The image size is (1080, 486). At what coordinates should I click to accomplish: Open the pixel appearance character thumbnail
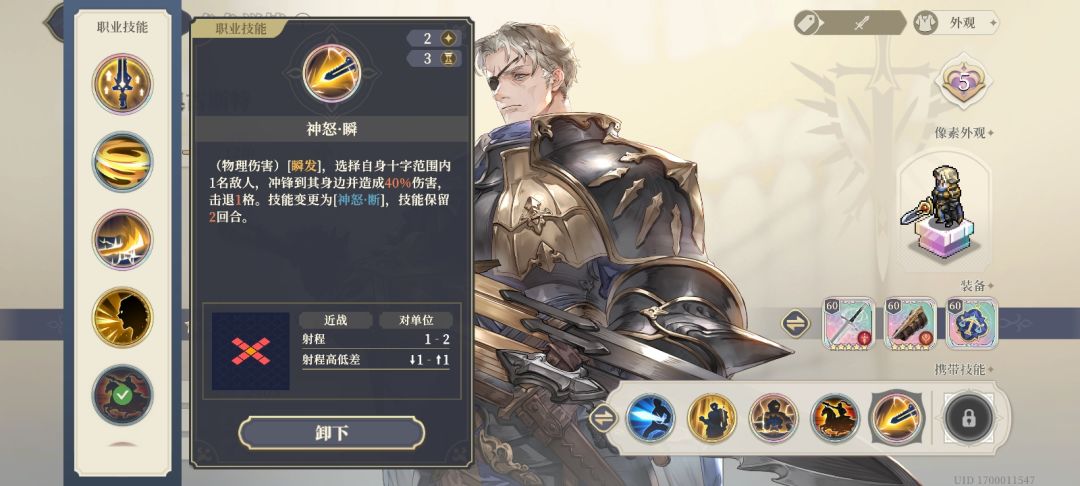point(944,211)
